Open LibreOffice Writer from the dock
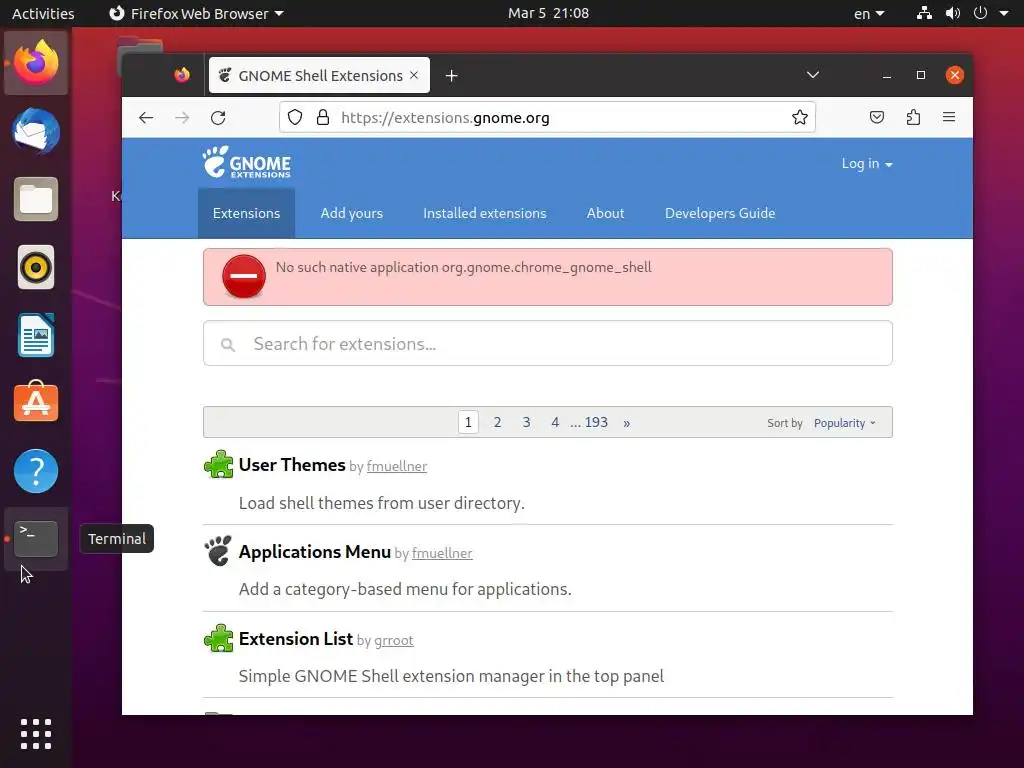This screenshot has width=1024, height=768. pos(36,335)
